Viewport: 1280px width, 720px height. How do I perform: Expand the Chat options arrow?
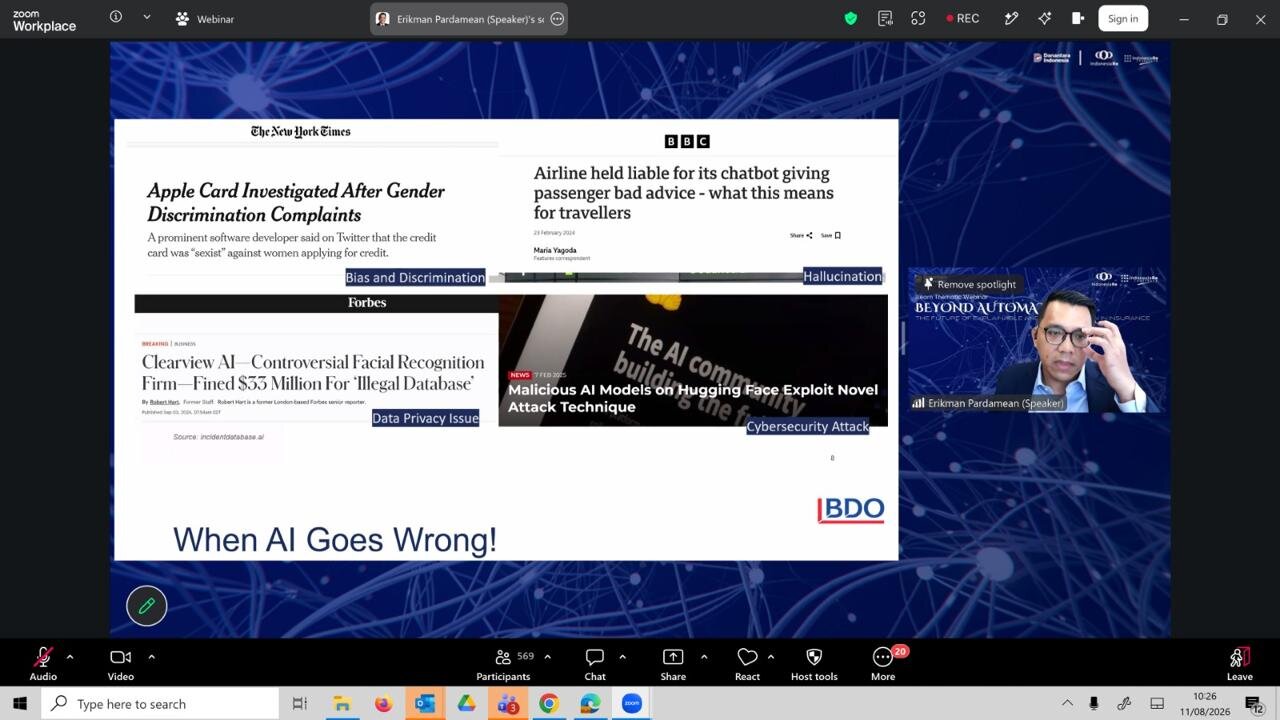coord(622,657)
